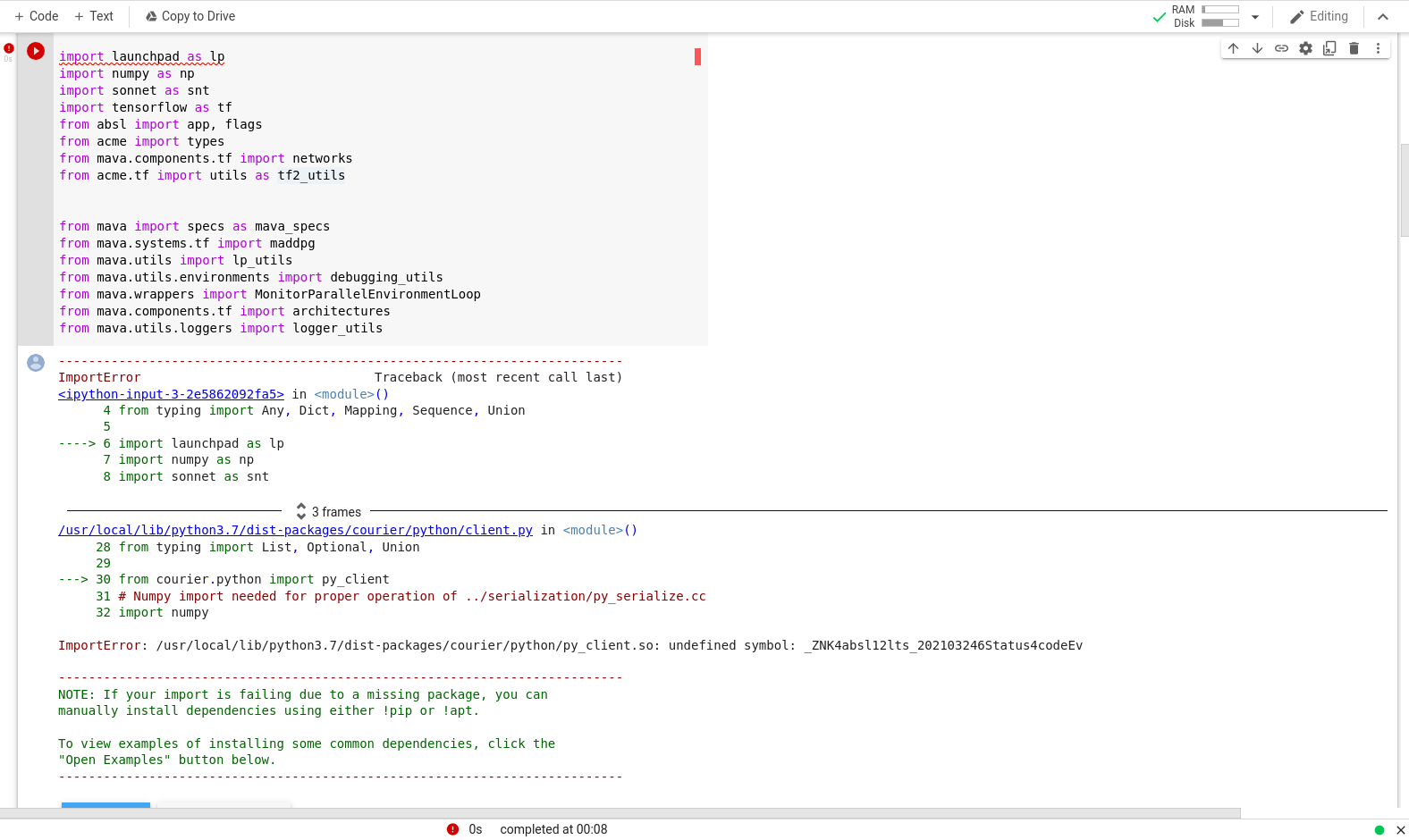Screen dimensions: 1409x840
Task: Click the 'completed at 00:08' status text
Action: click(x=553, y=829)
